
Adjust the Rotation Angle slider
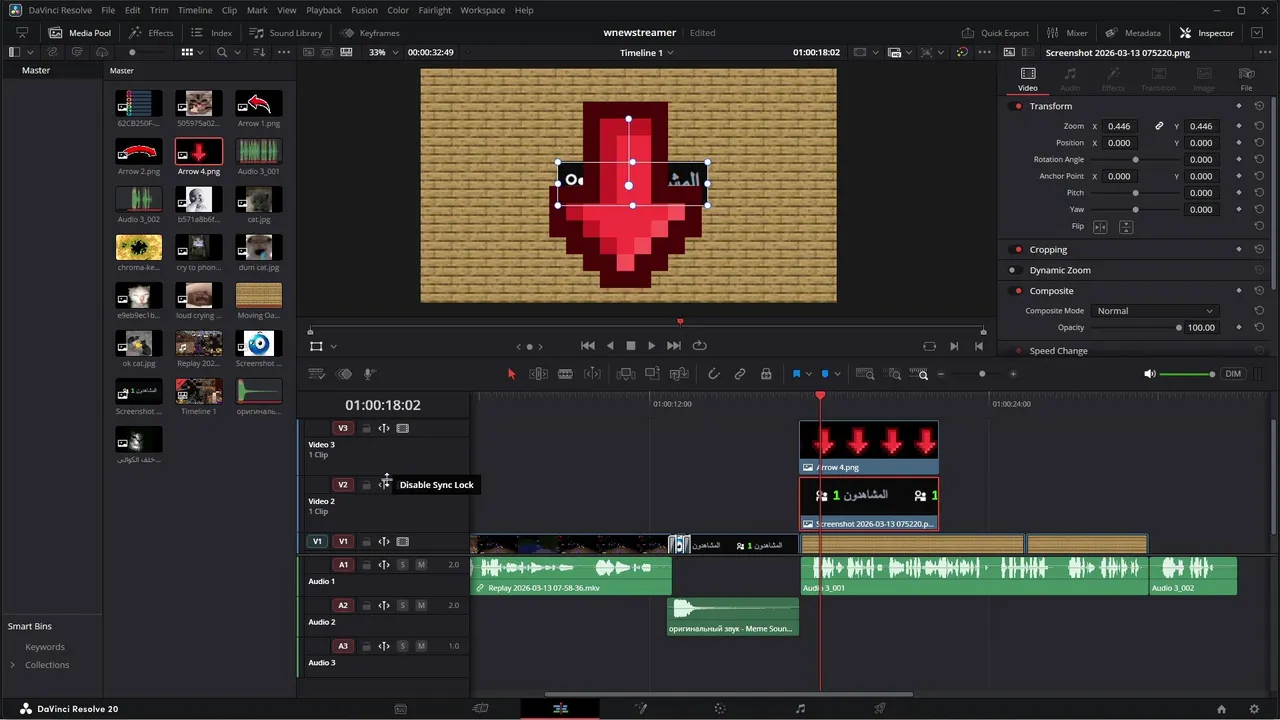(x=1135, y=160)
